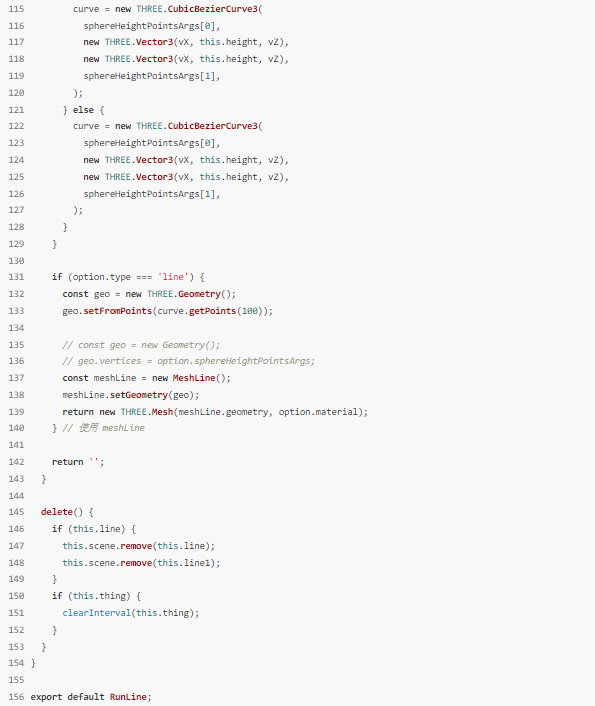
Task: Click this.scene.remove(this.line1) statement
Action: (x=141, y=563)
